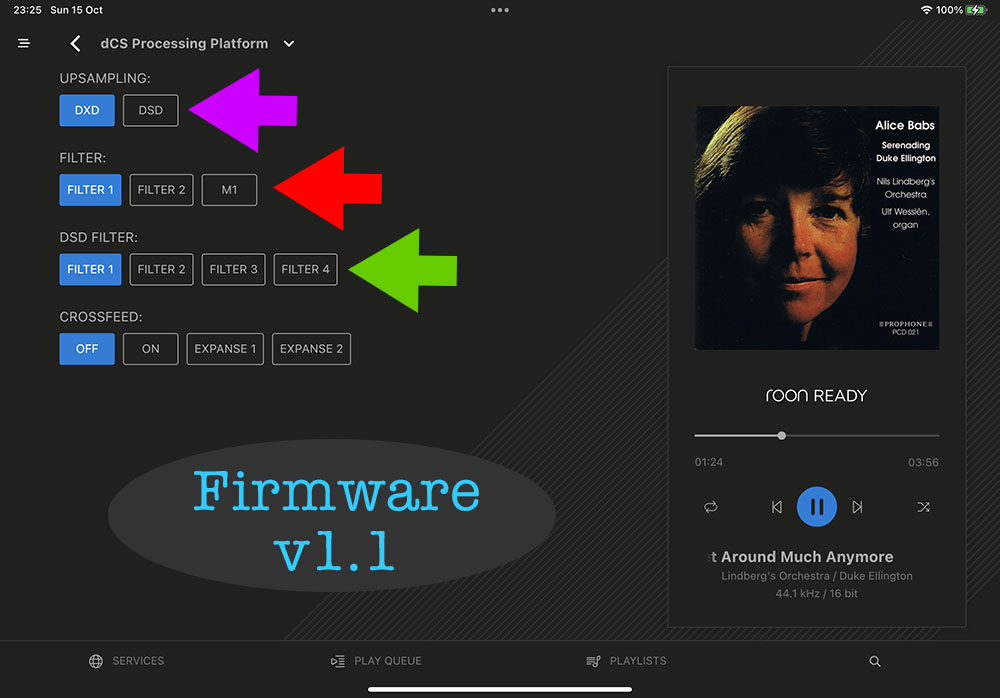Turn crossfeed ON
This screenshot has height=698, width=1000.
click(x=151, y=349)
